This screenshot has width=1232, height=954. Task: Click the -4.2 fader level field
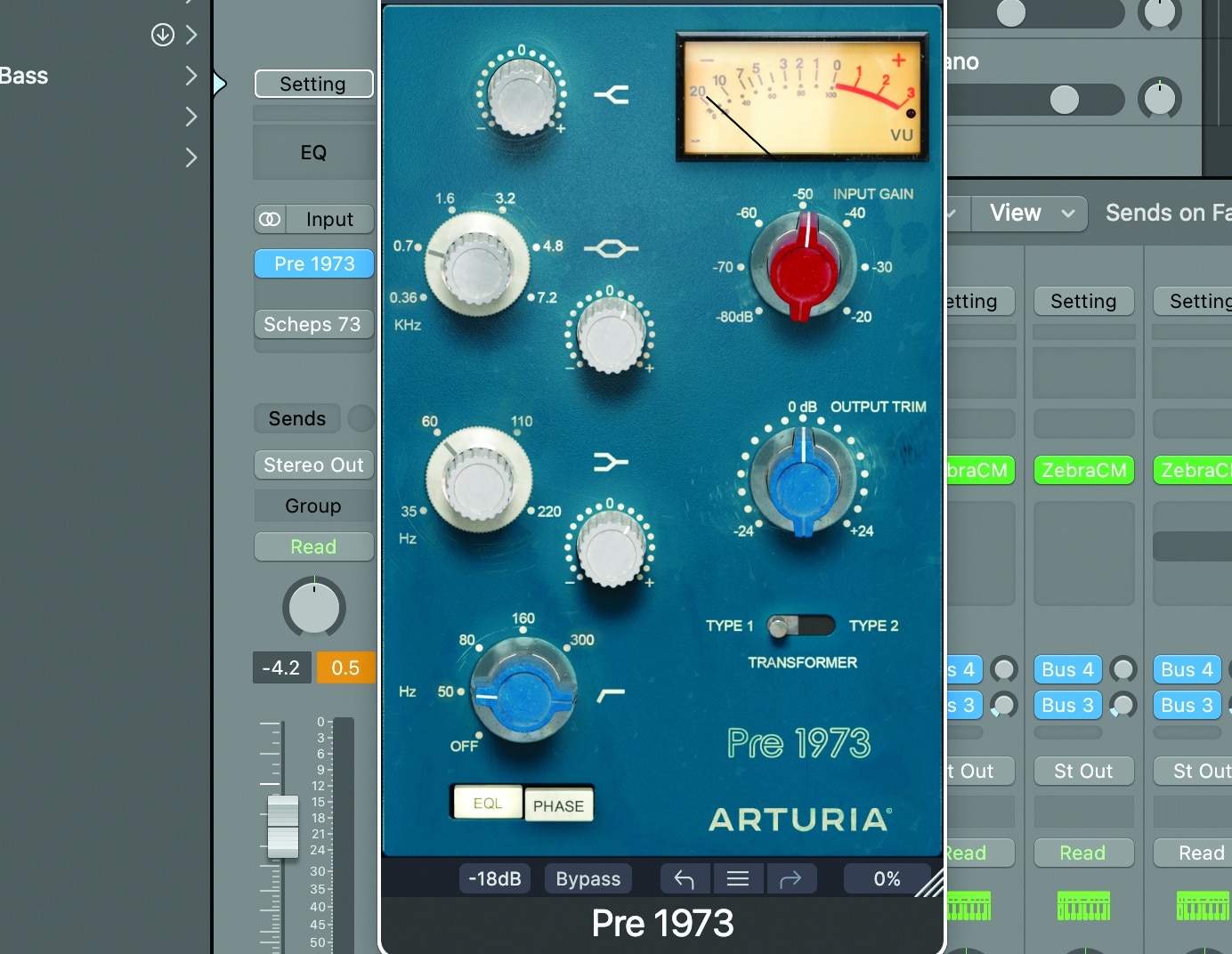pyautogui.click(x=282, y=667)
